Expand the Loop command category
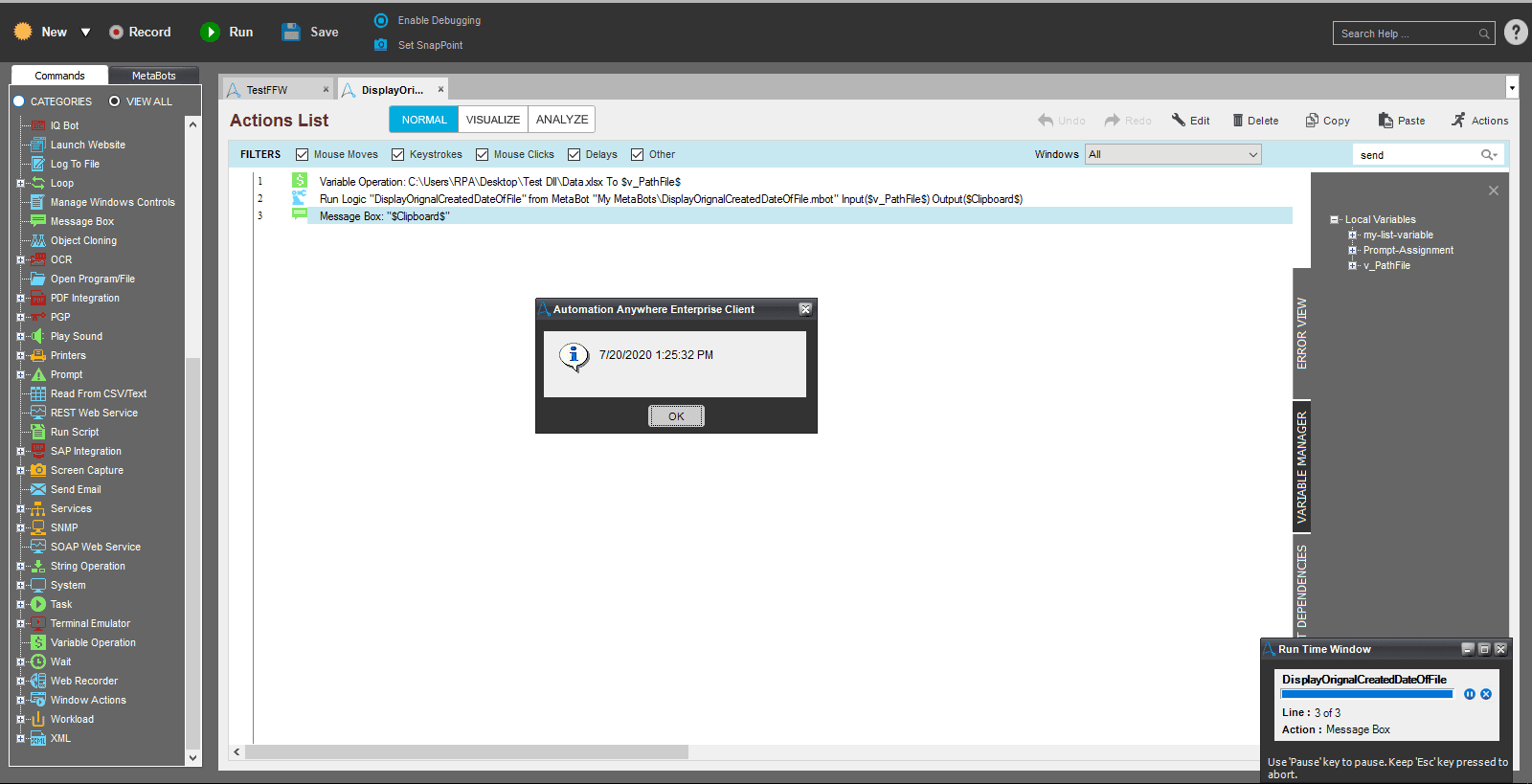The width and height of the screenshot is (1532, 784). (20, 183)
